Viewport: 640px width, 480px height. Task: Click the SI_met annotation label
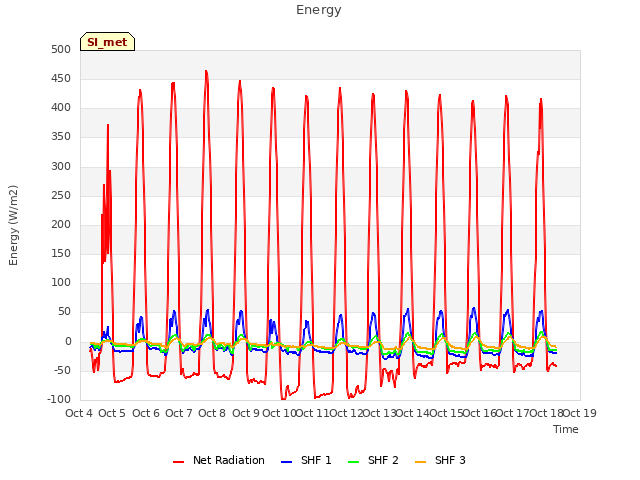(107, 42)
